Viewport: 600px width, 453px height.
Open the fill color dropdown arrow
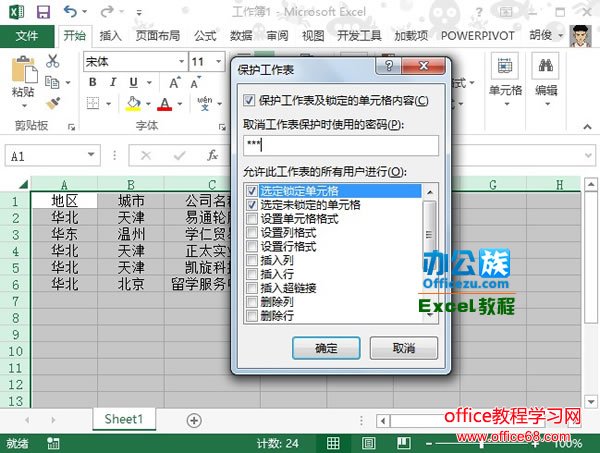pyautogui.click(x=148, y=104)
